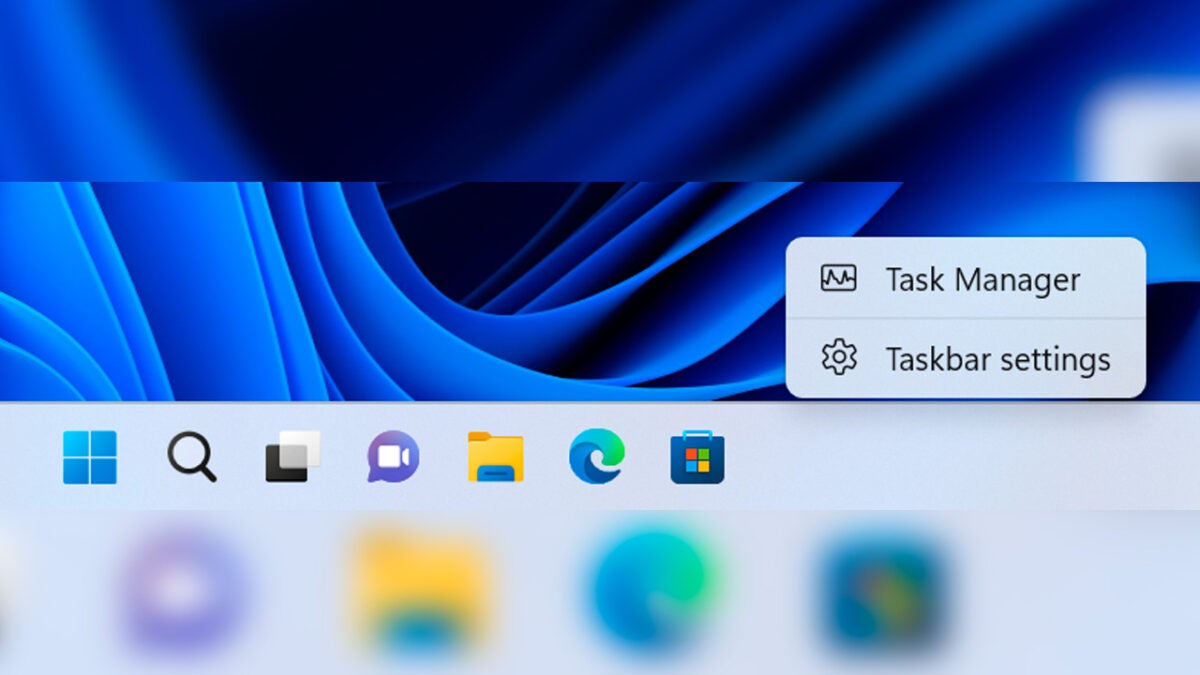The image size is (1200, 675).
Task: Launch Microsoft Edge browser
Action: point(597,456)
